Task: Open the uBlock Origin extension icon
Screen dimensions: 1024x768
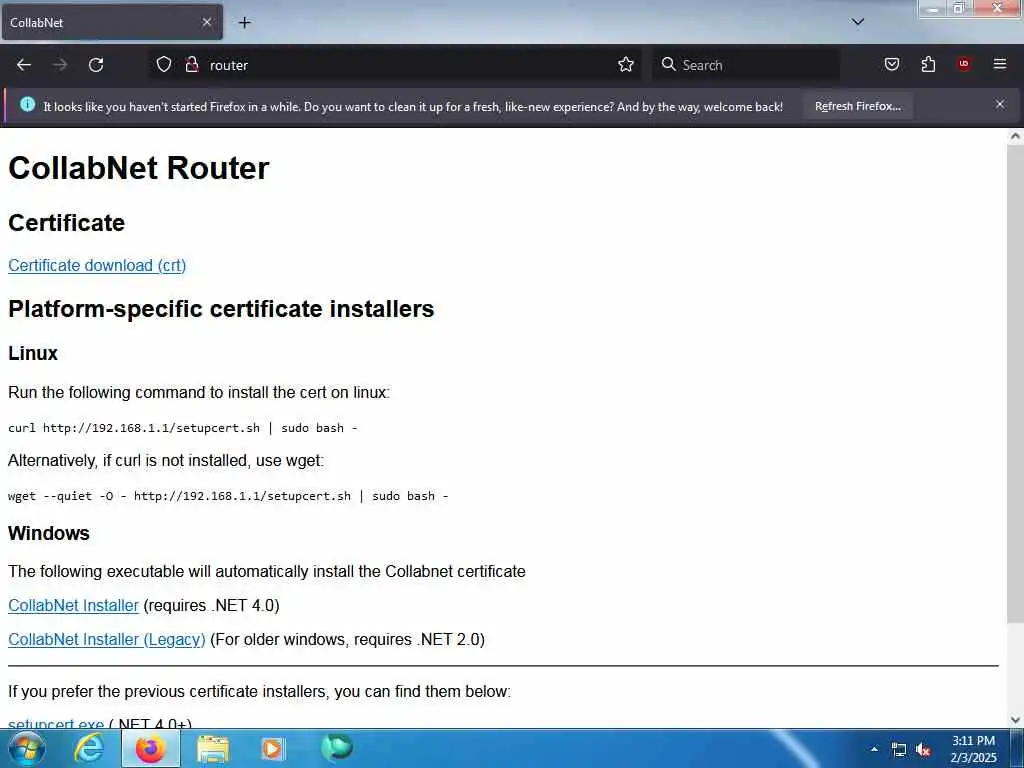Action: [x=963, y=64]
